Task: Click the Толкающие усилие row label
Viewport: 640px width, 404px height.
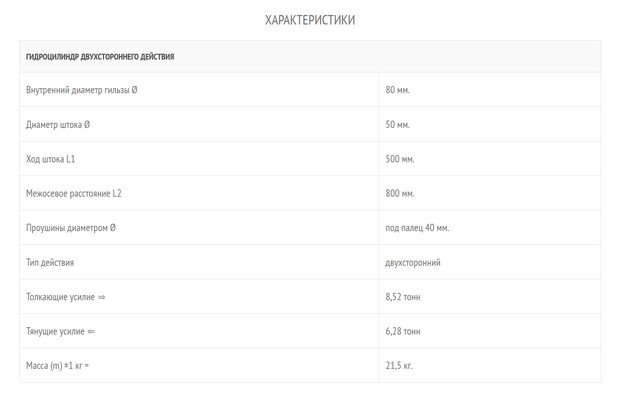Action: coord(66,297)
